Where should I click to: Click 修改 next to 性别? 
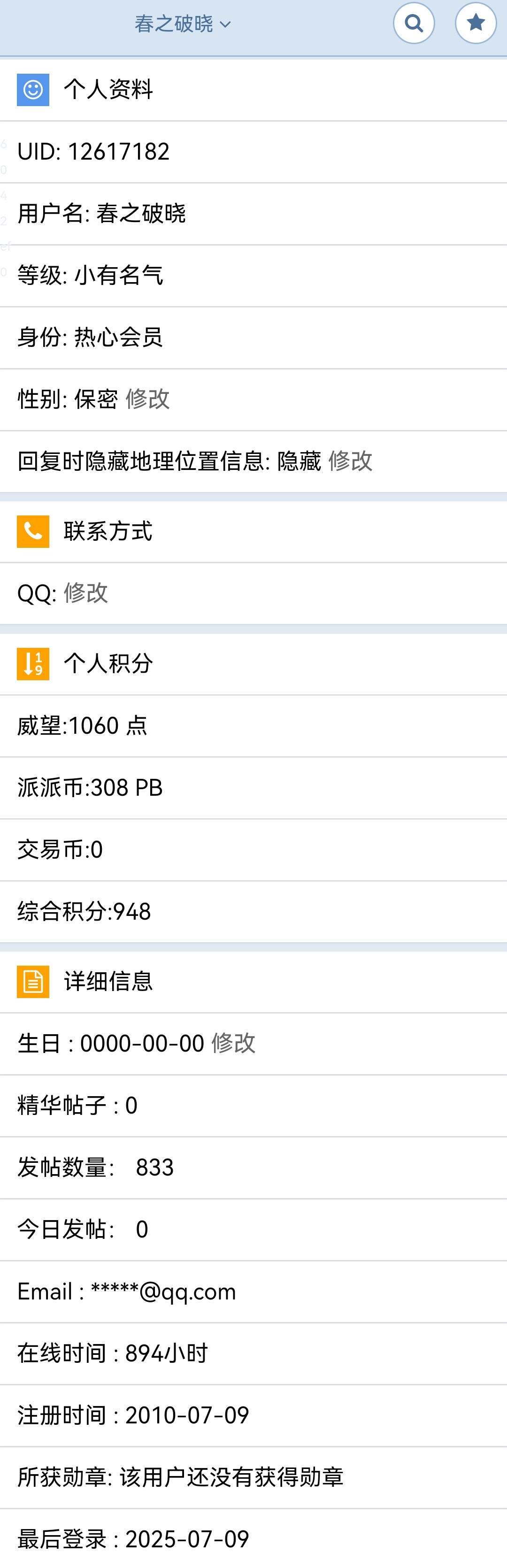click(x=148, y=400)
